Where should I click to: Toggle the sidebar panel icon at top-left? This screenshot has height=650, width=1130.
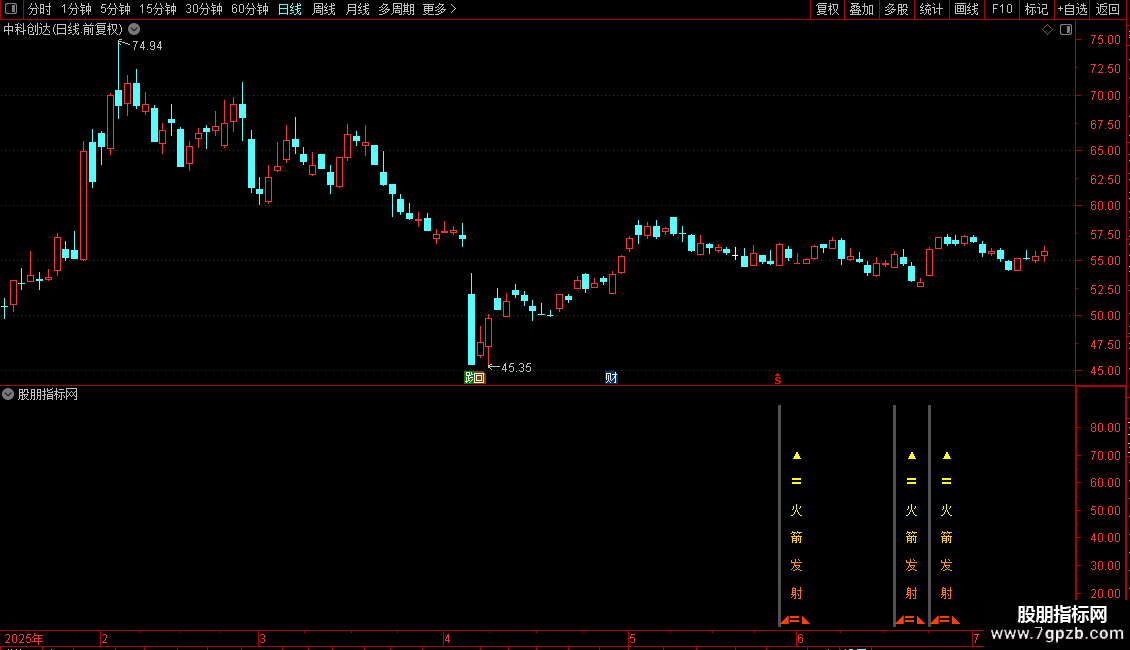point(11,9)
